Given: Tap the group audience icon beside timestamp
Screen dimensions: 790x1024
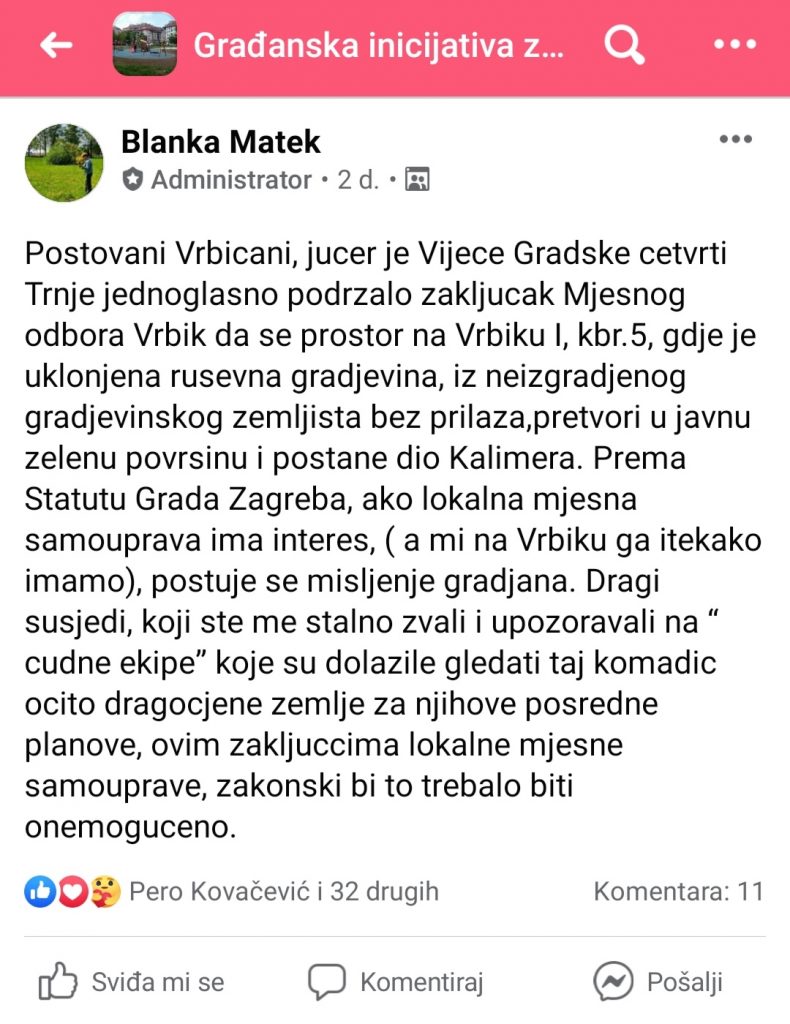Looking at the screenshot, I should [x=418, y=181].
